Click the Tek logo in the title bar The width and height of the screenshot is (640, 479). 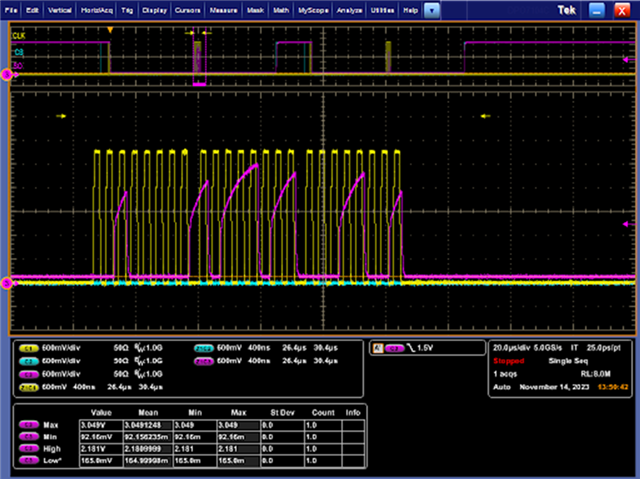tap(568, 9)
